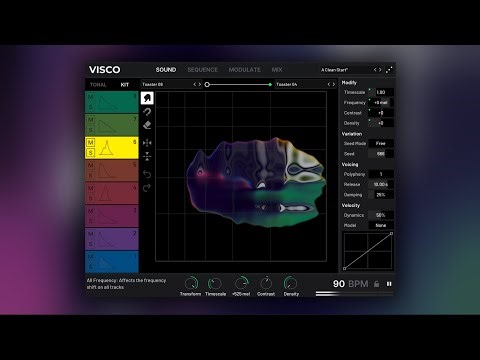
Task: Switch to the MODULATE tab
Action: coord(245,70)
